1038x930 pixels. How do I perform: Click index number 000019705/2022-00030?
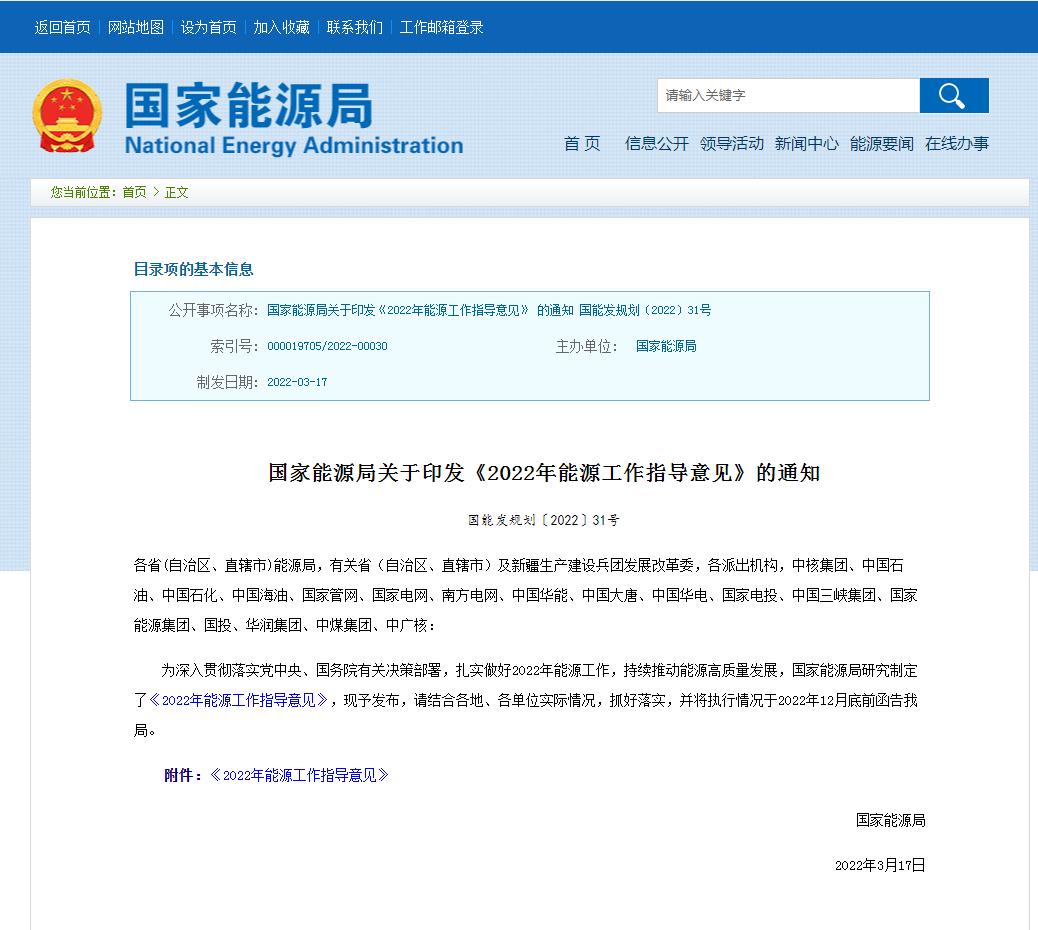point(327,346)
